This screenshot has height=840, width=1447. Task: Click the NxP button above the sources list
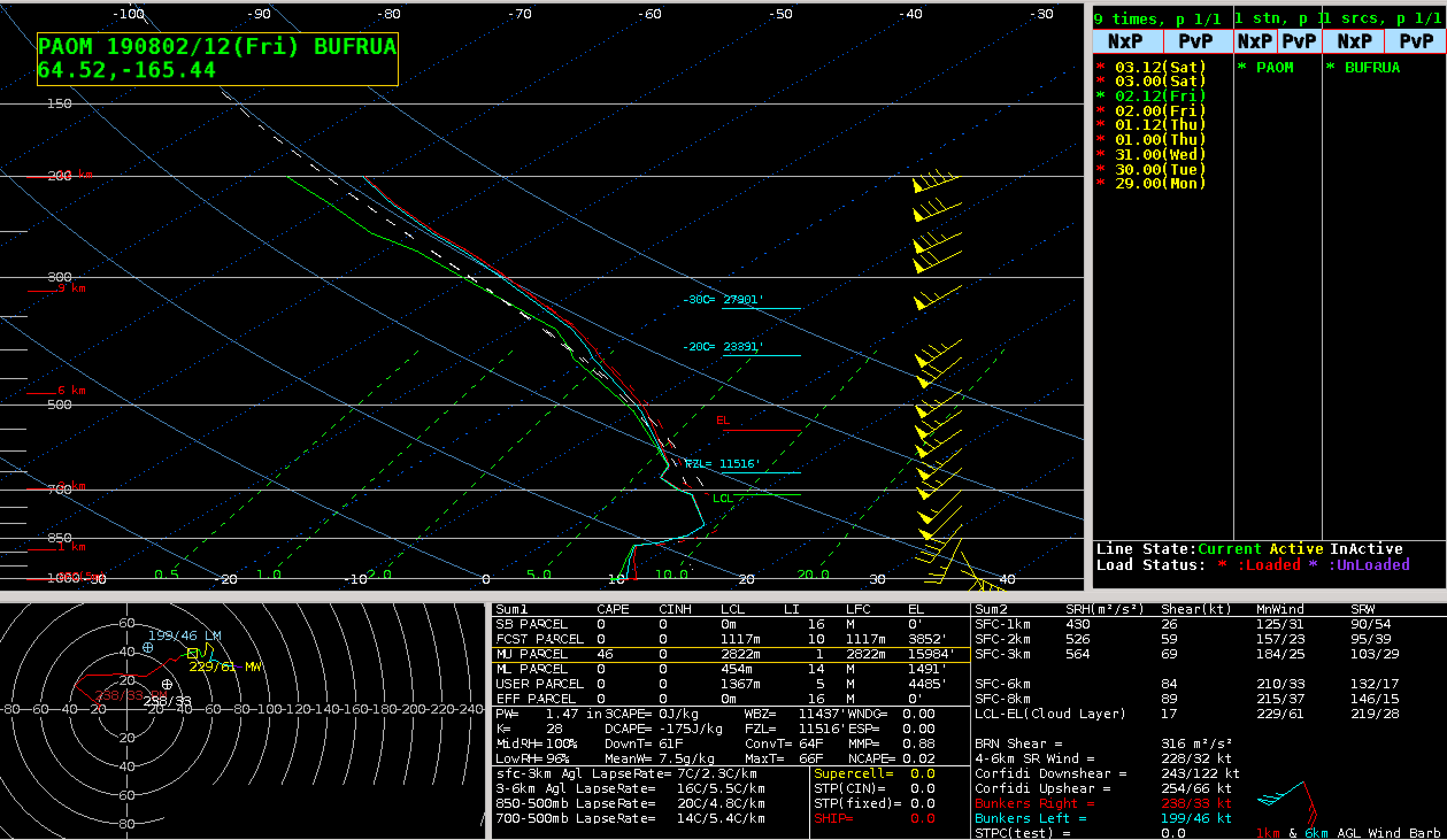click(x=1353, y=41)
